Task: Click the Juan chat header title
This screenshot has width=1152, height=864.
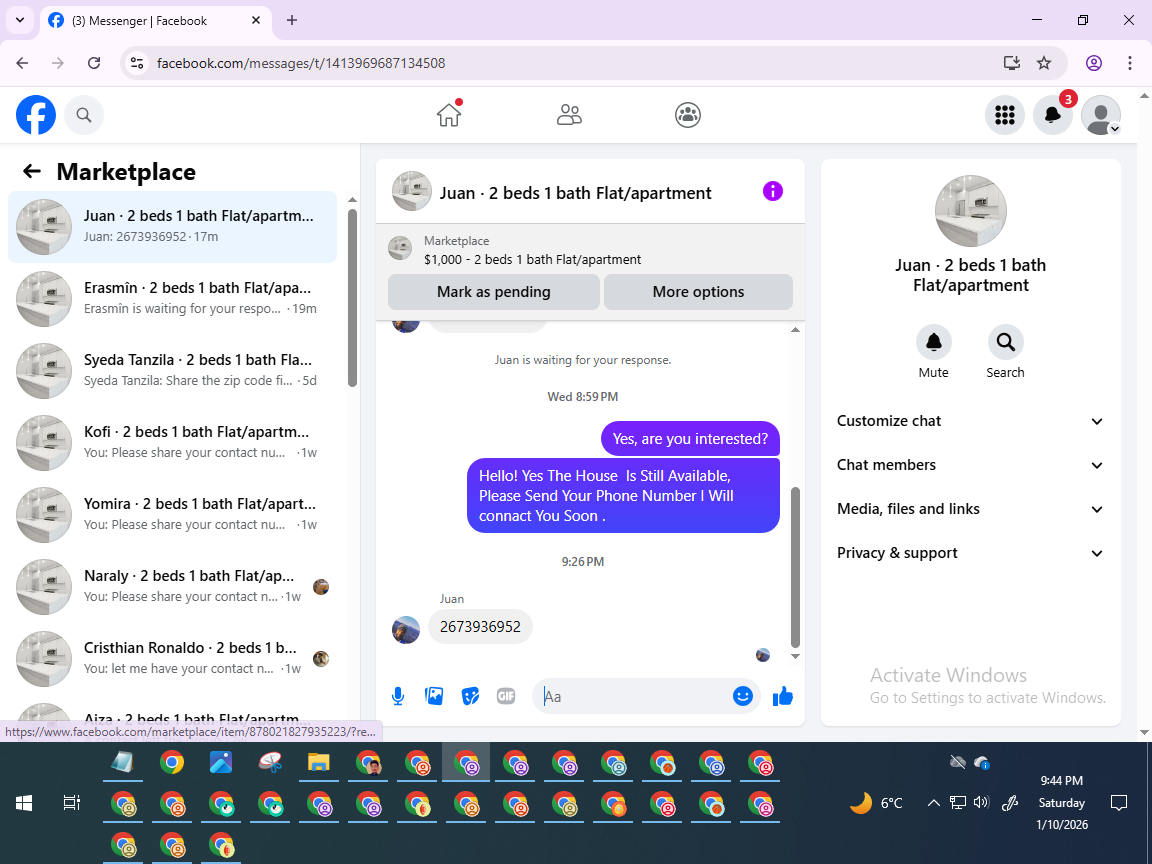Action: [575, 193]
